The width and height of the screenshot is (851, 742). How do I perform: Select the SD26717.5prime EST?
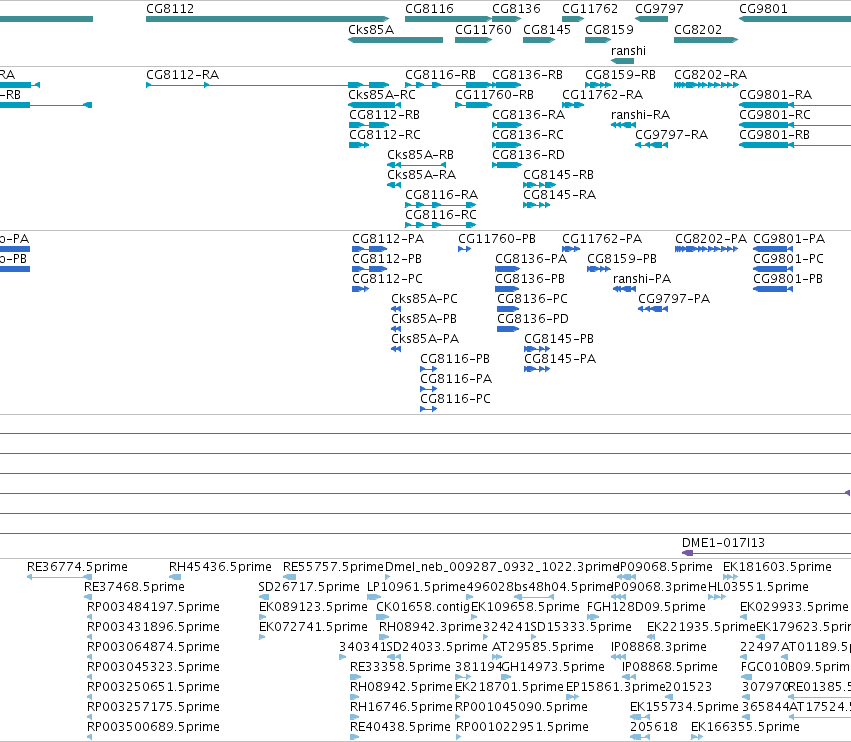coord(262,597)
